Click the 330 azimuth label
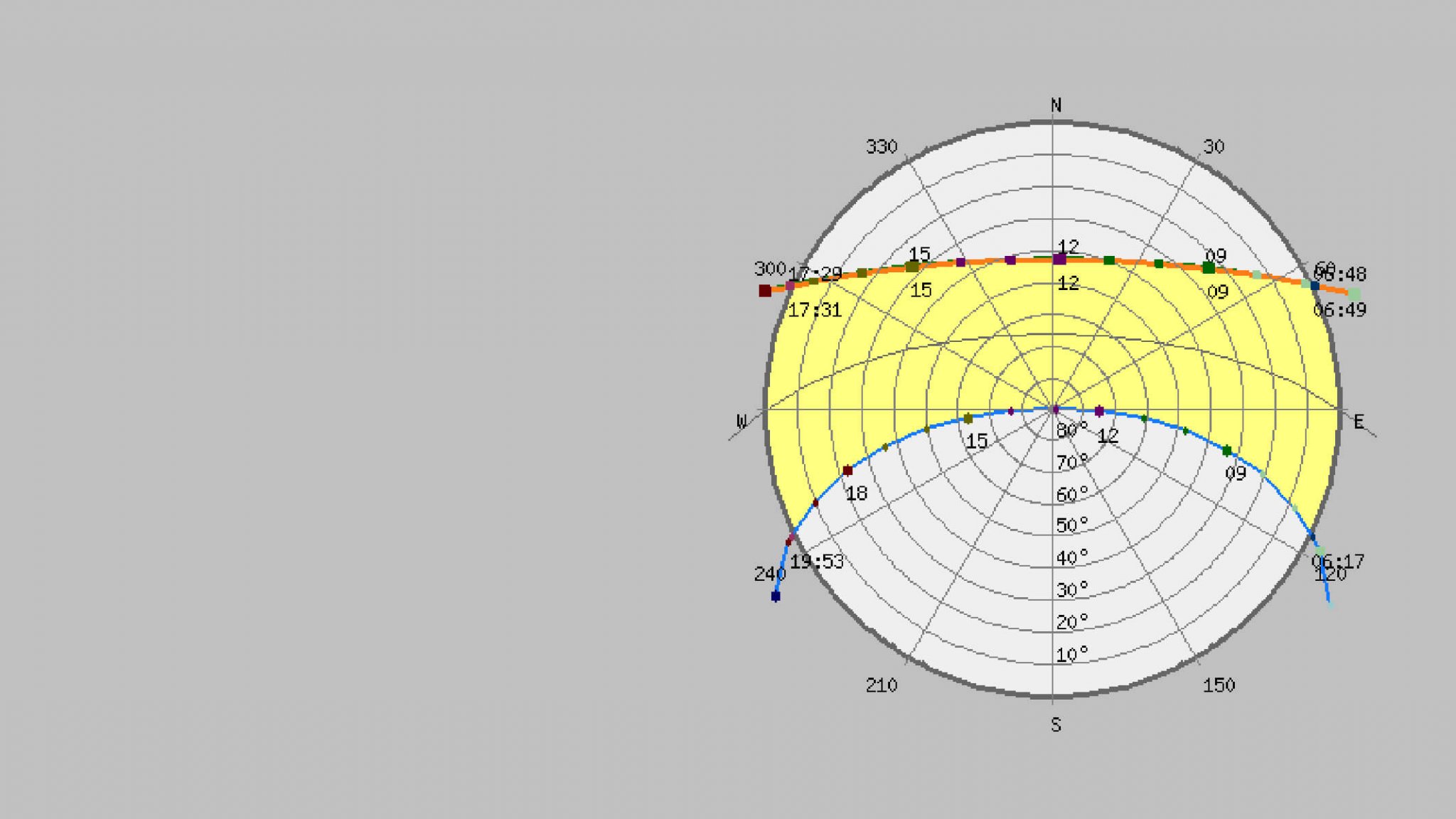Screen dimensions: 1456x819 click(882, 146)
